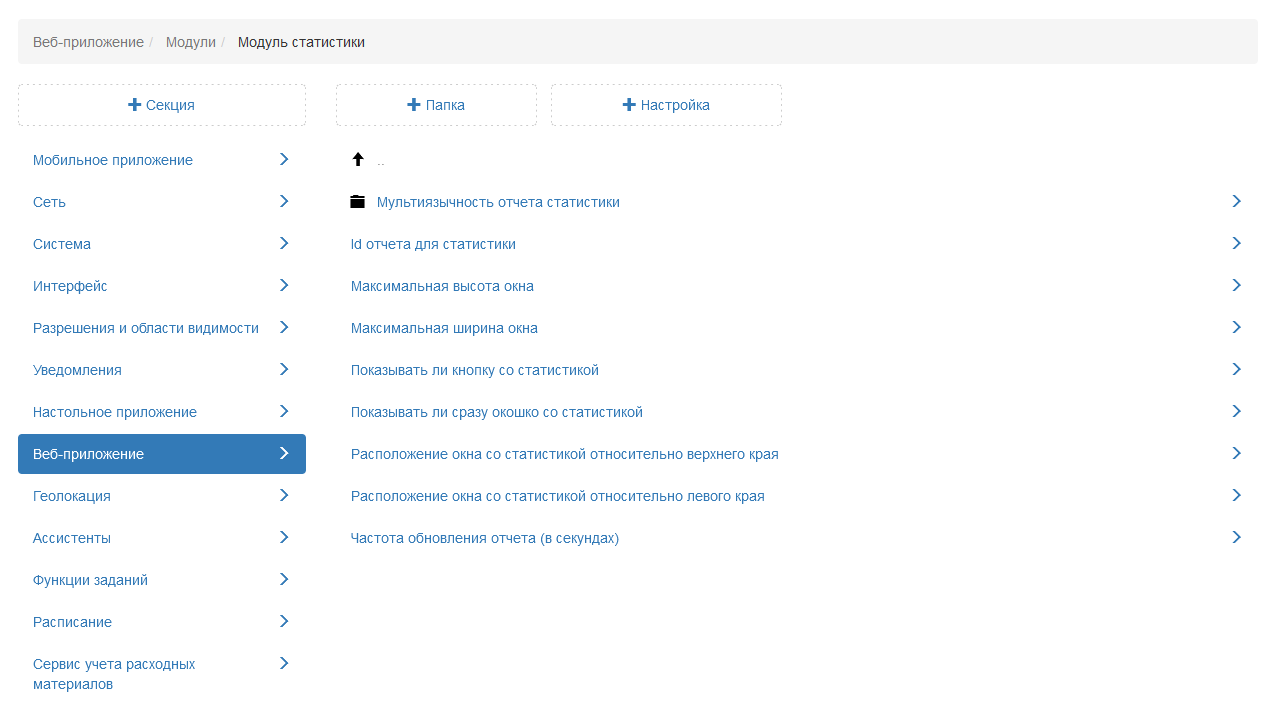Expand the Геолокация section chevron
1277x717 pixels.
(284, 496)
